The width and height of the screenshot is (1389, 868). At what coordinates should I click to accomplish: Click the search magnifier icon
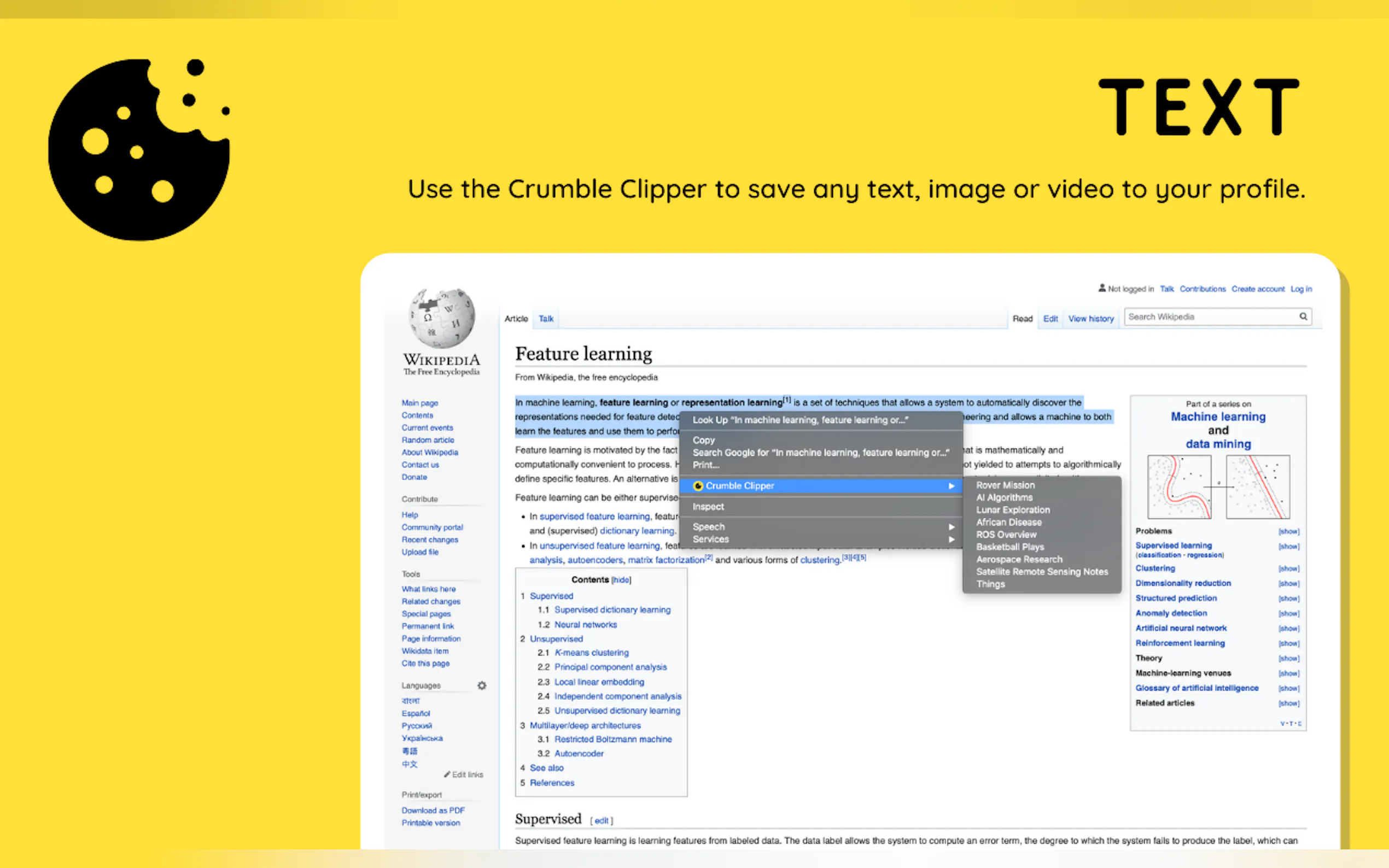[1303, 316]
